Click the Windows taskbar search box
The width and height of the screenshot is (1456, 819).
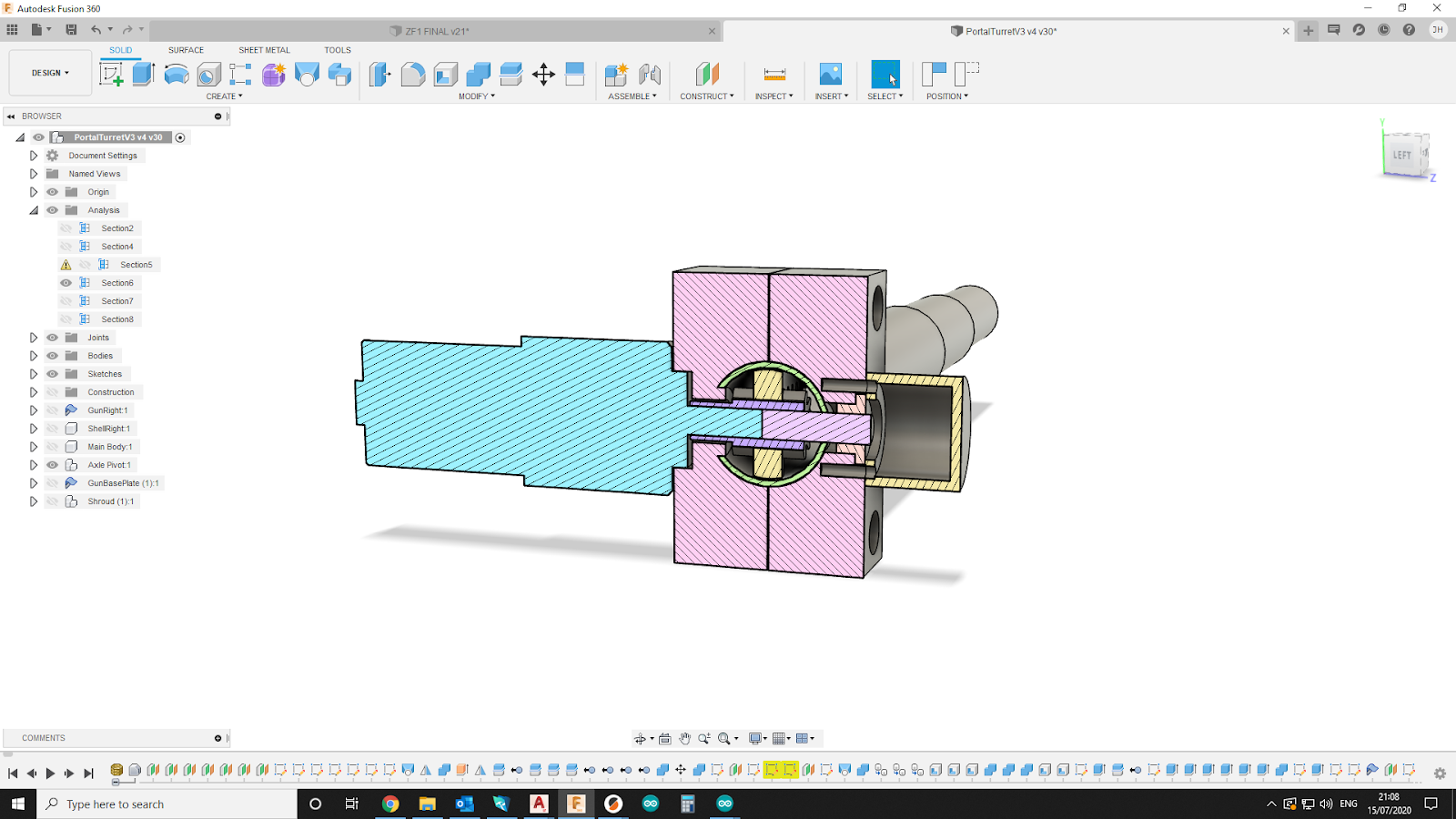click(167, 804)
